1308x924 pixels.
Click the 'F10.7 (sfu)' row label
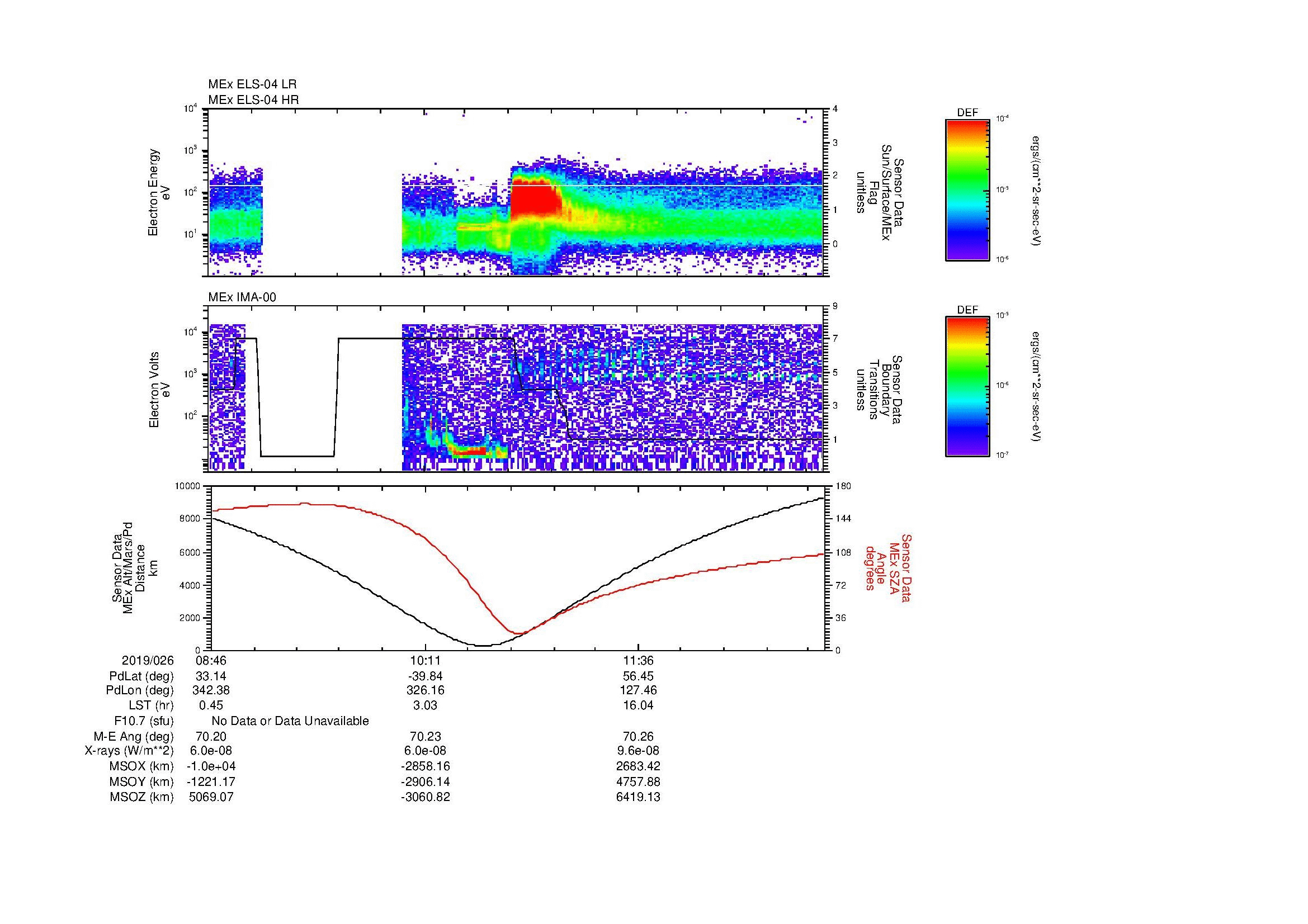pyautogui.click(x=144, y=721)
